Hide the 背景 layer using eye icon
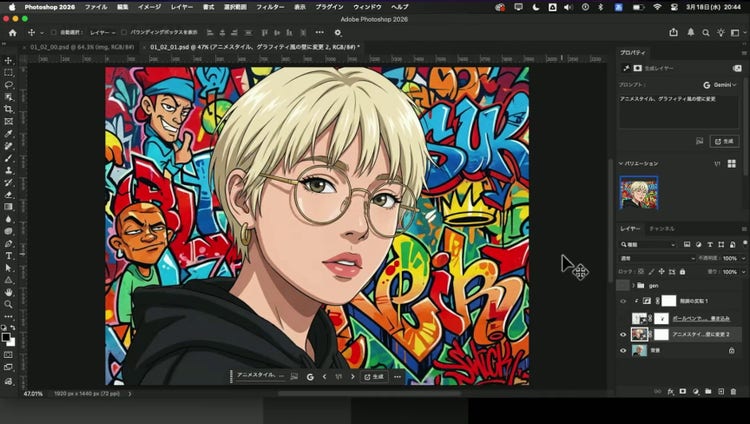The height and width of the screenshot is (424, 750). pos(623,351)
